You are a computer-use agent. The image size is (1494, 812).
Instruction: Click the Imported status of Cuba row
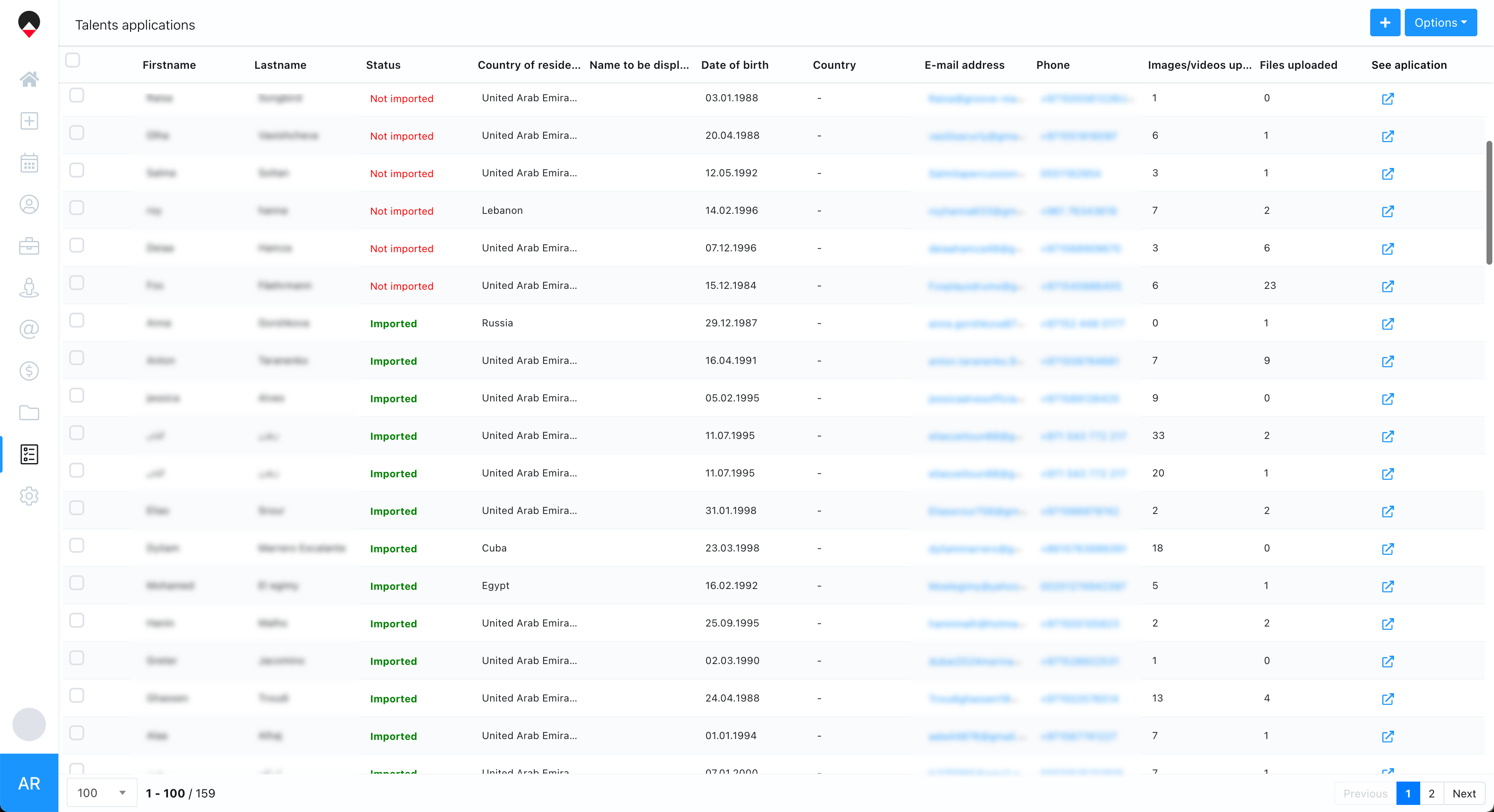[x=393, y=549]
